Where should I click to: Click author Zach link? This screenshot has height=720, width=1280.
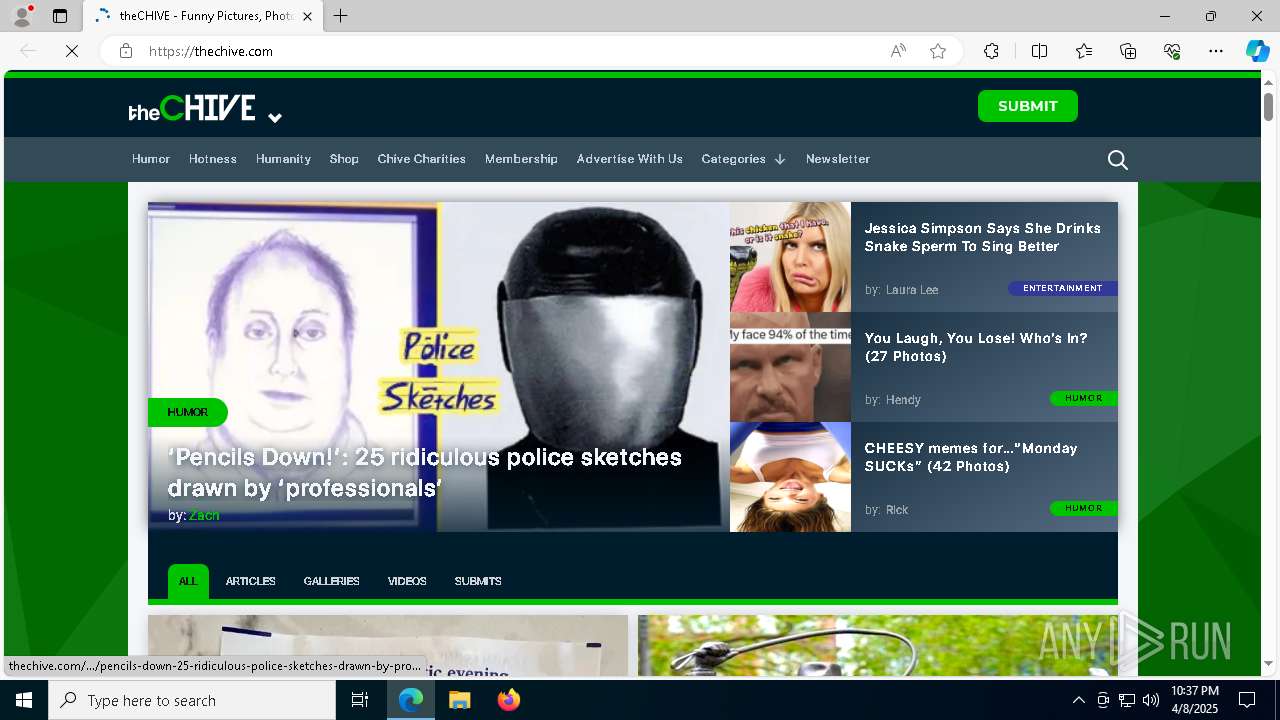[204, 515]
